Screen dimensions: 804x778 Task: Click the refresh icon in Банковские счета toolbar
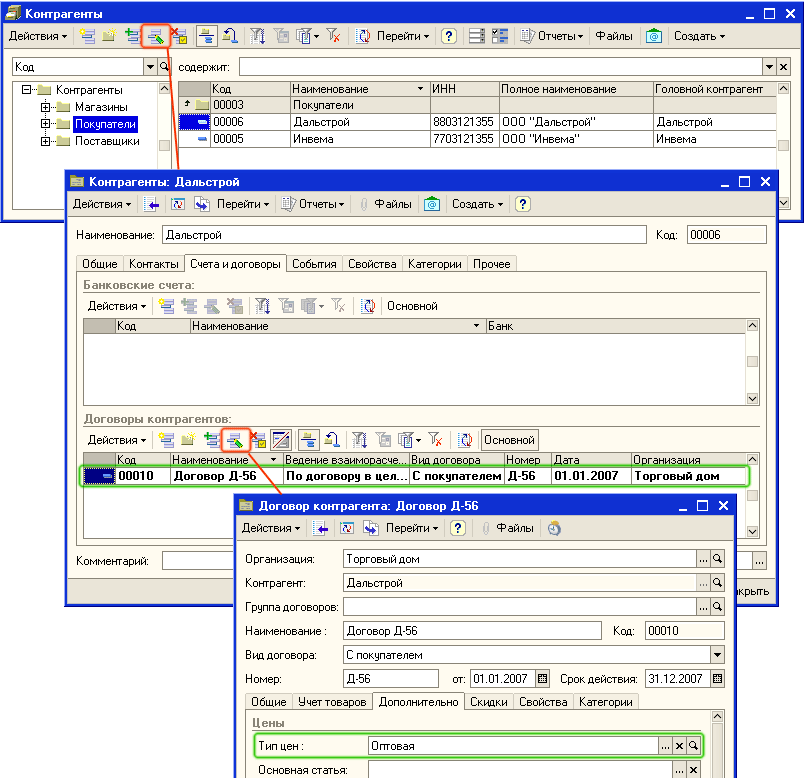(368, 306)
